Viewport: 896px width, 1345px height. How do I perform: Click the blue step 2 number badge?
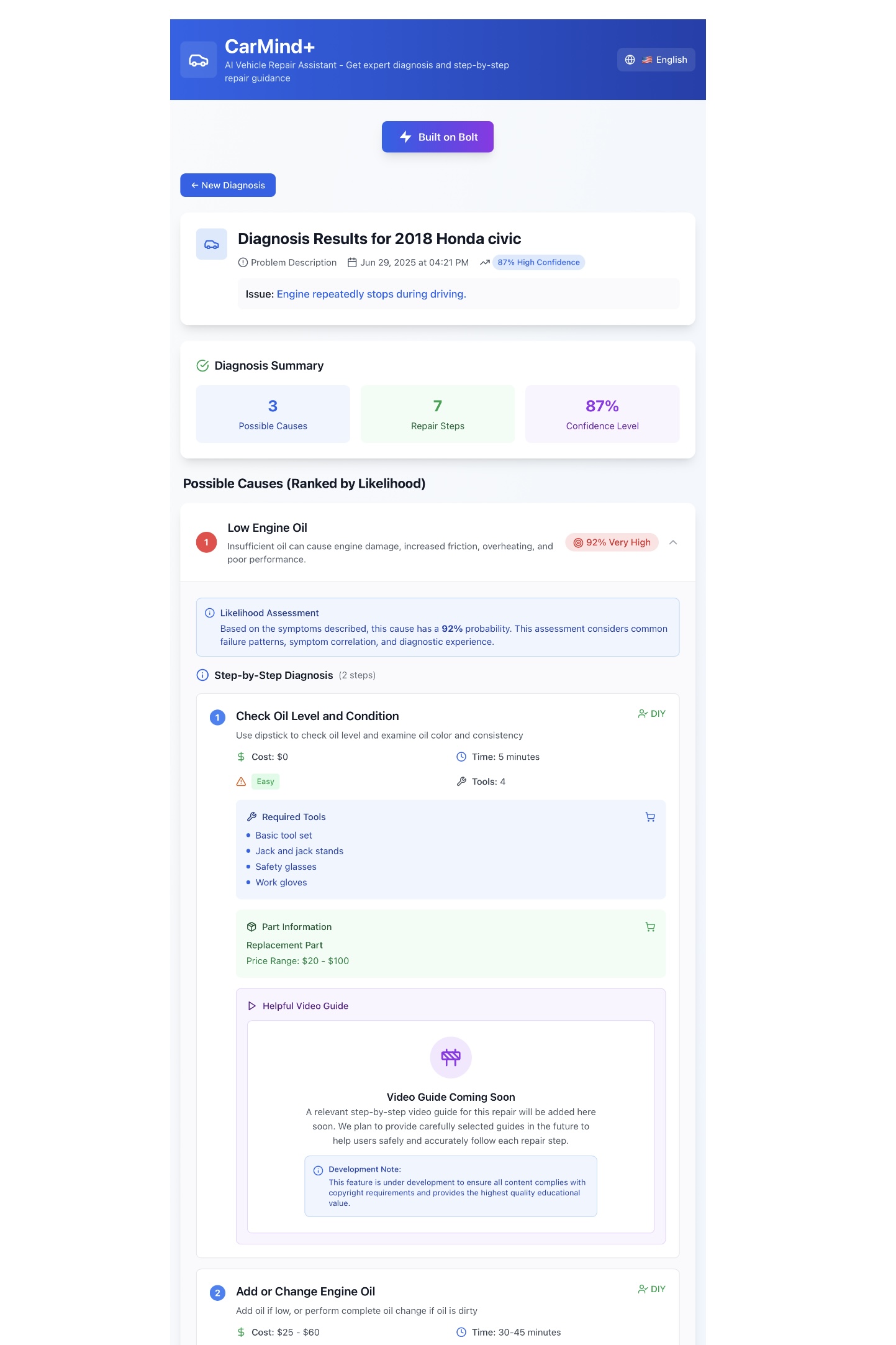[x=217, y=1293]
